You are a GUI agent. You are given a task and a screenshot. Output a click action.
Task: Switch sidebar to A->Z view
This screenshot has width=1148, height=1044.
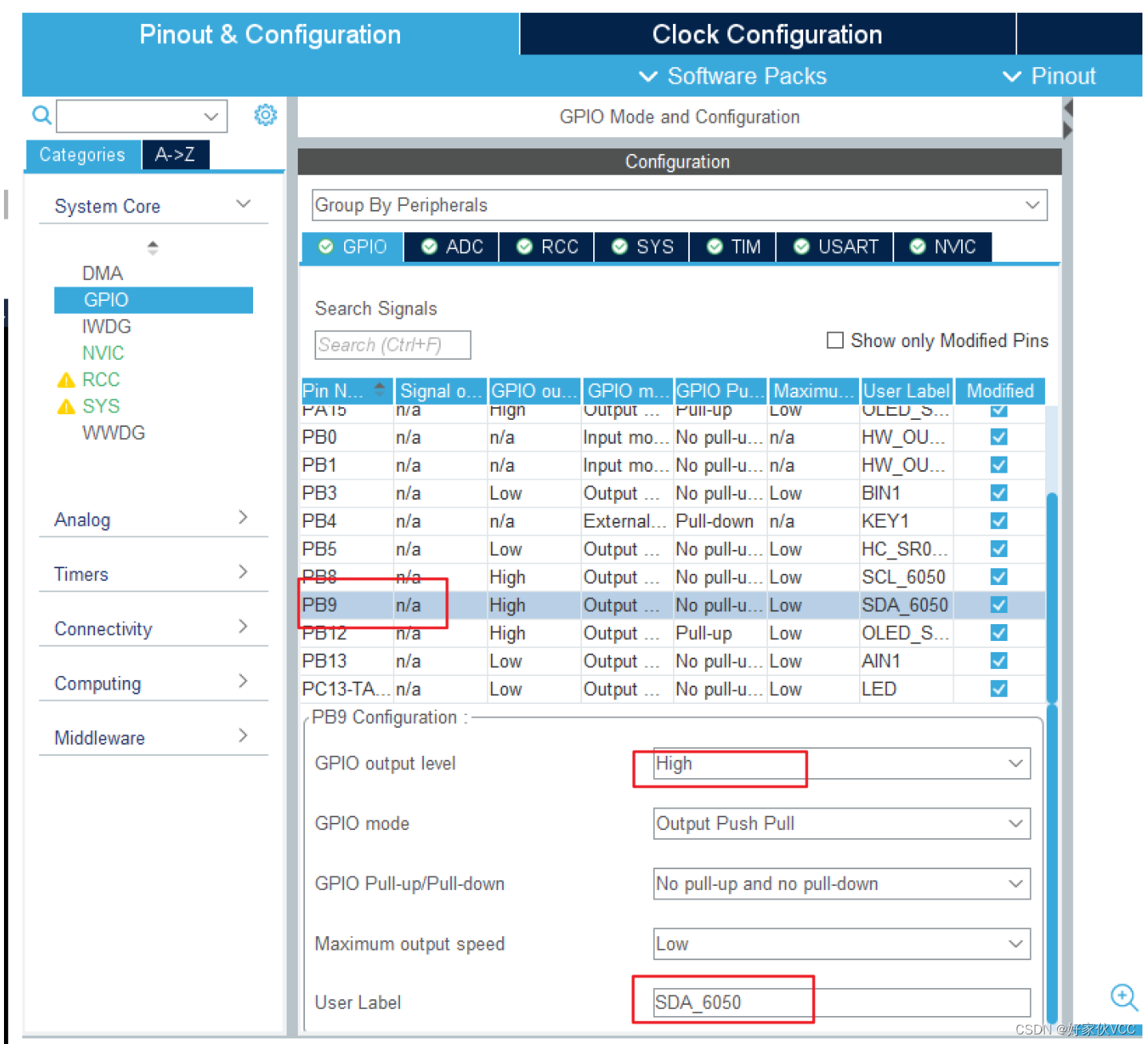coord(176,154)
